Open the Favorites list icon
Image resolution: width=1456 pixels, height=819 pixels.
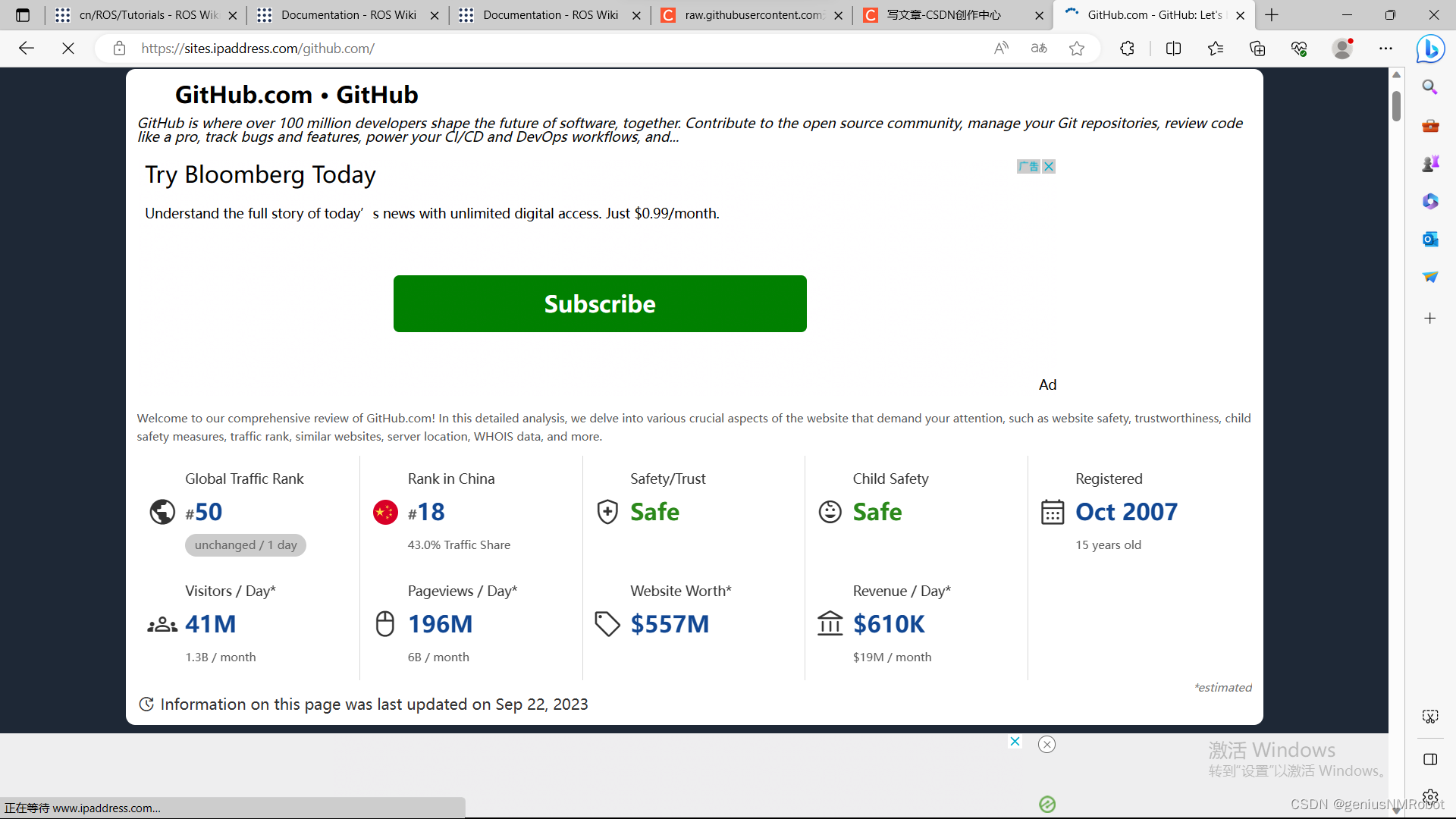coord(1216,49)
